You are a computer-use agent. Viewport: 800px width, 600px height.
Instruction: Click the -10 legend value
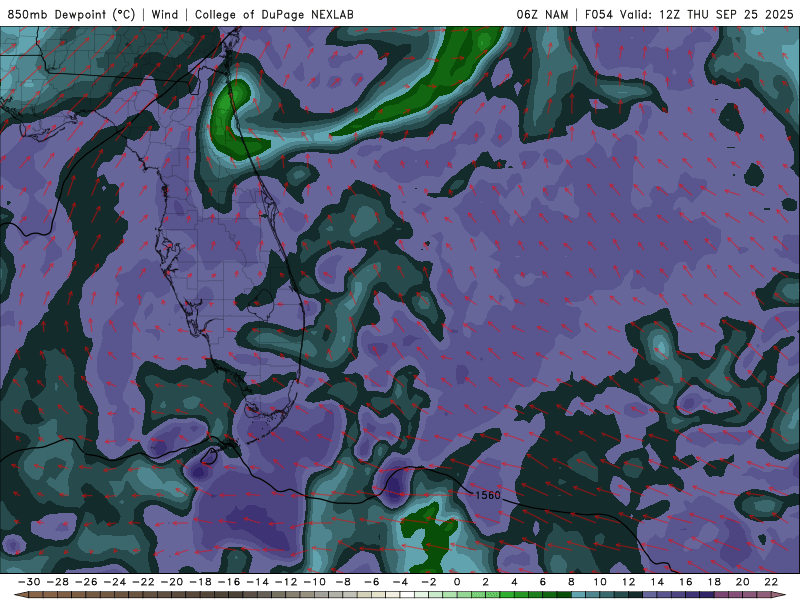coord(315,582)
